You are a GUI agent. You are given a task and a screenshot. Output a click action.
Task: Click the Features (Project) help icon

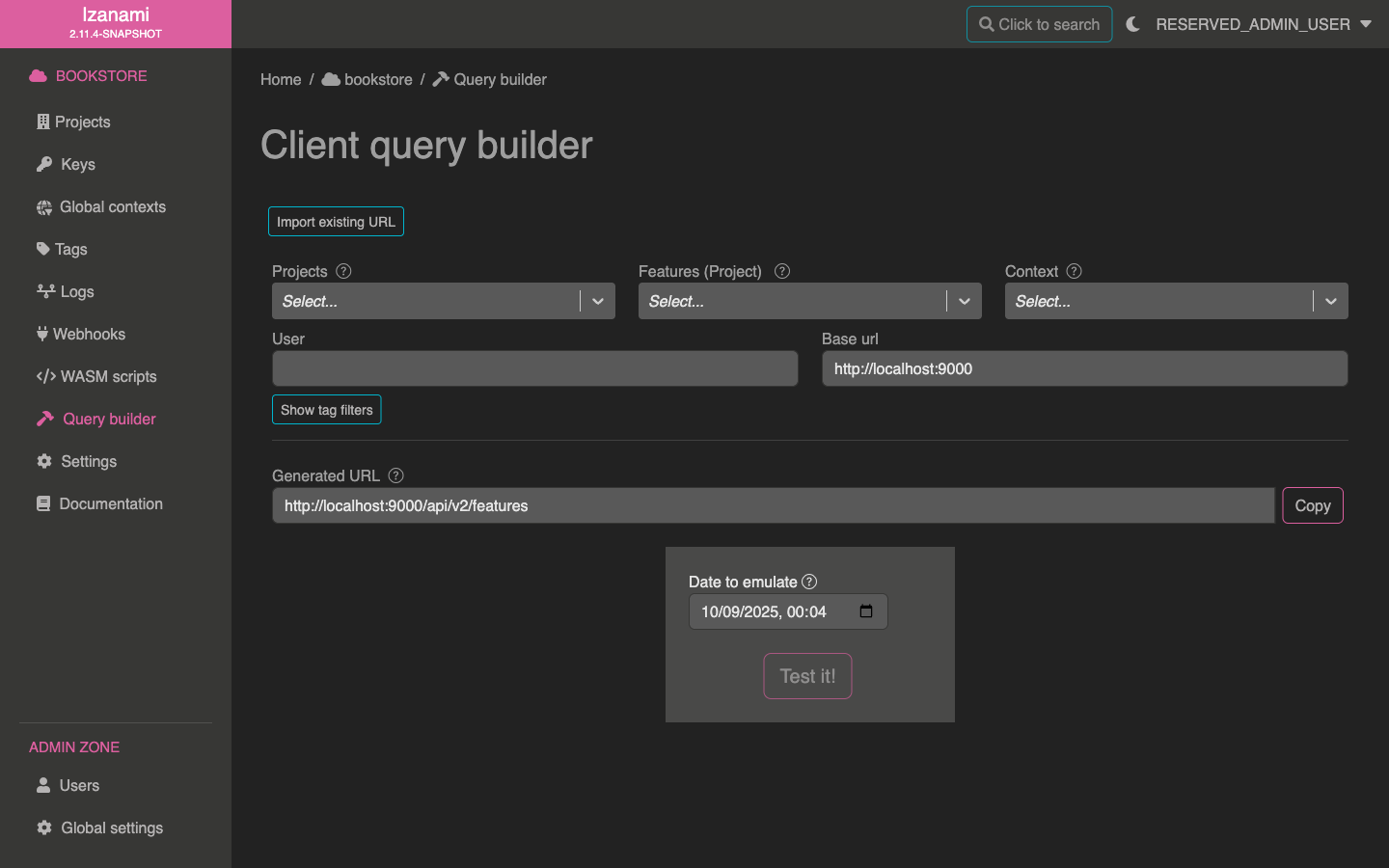coord(782,271)
